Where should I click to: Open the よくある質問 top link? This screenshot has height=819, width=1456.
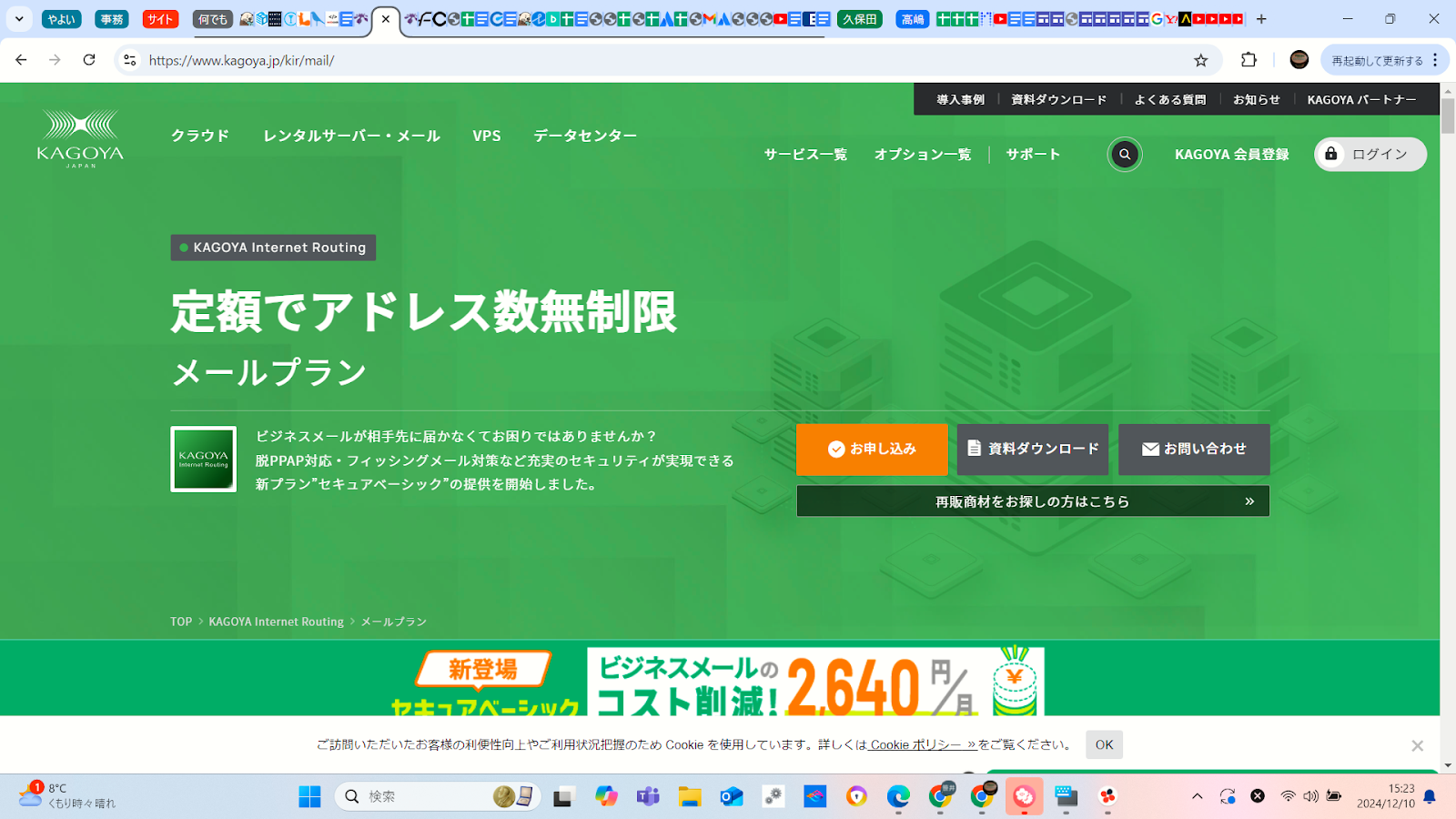coord(1170,100)
